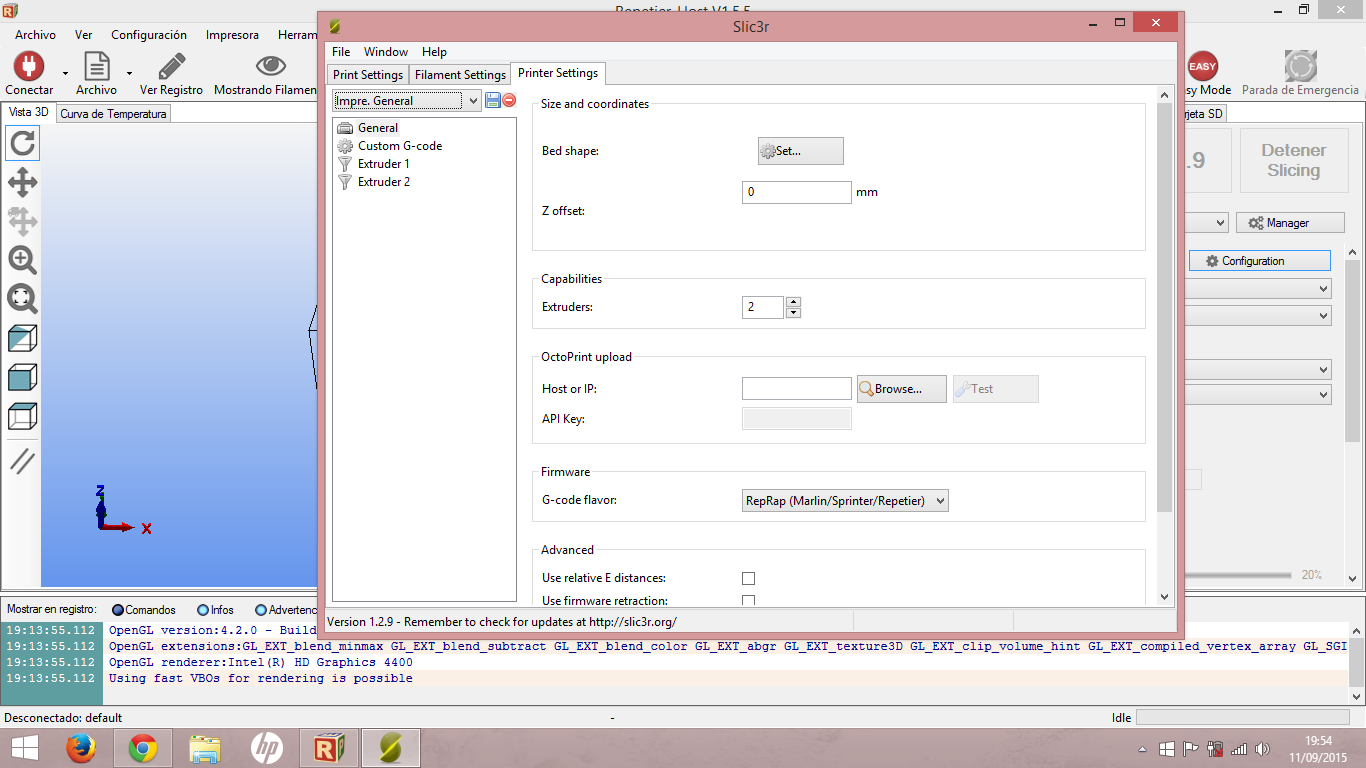This screenshot has width=1366, height=768.
Task: Click the Host or IP input field
Action: pos(797,389)
